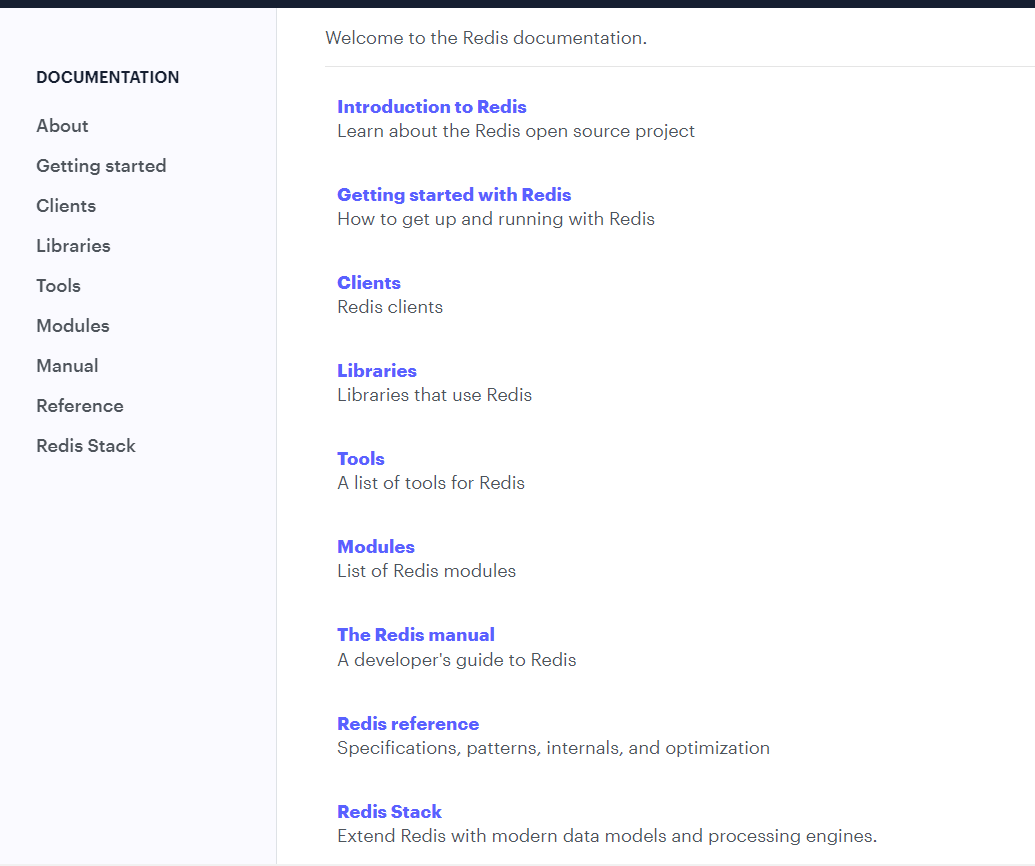
Task: Go to Redis Stack sidebar entry
Action: [86, 446]
